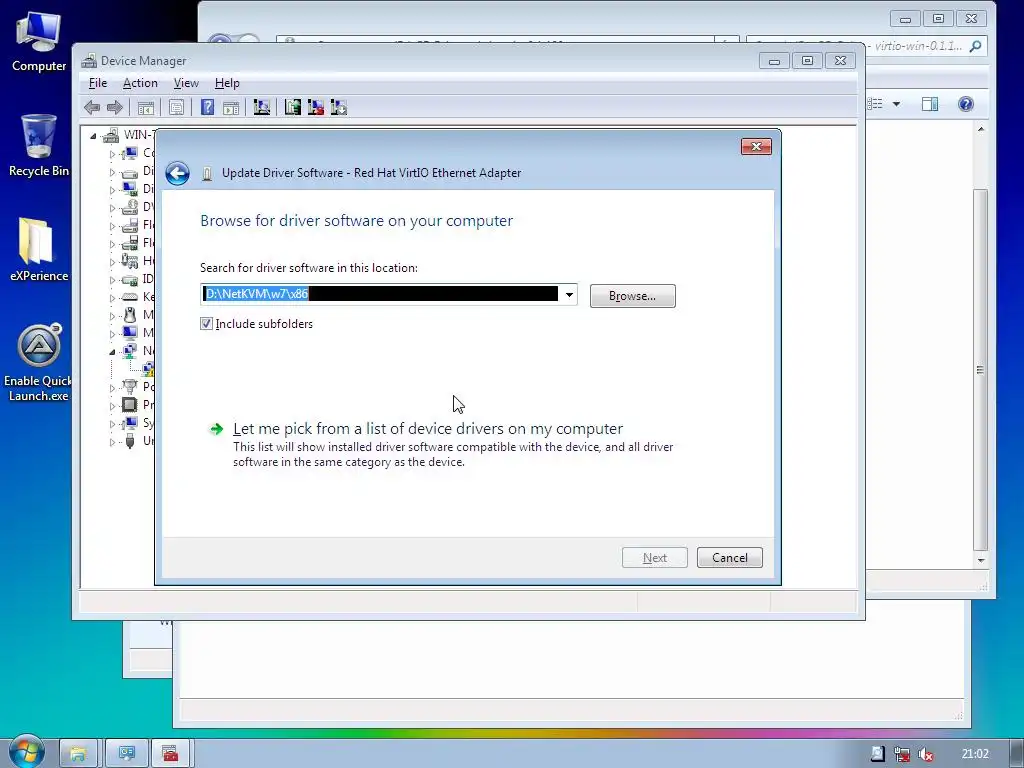This screenshot has width=1024, height=768.
Task: Open the Recycle Bin desktop icon
Action: click(x=39, y=146)
